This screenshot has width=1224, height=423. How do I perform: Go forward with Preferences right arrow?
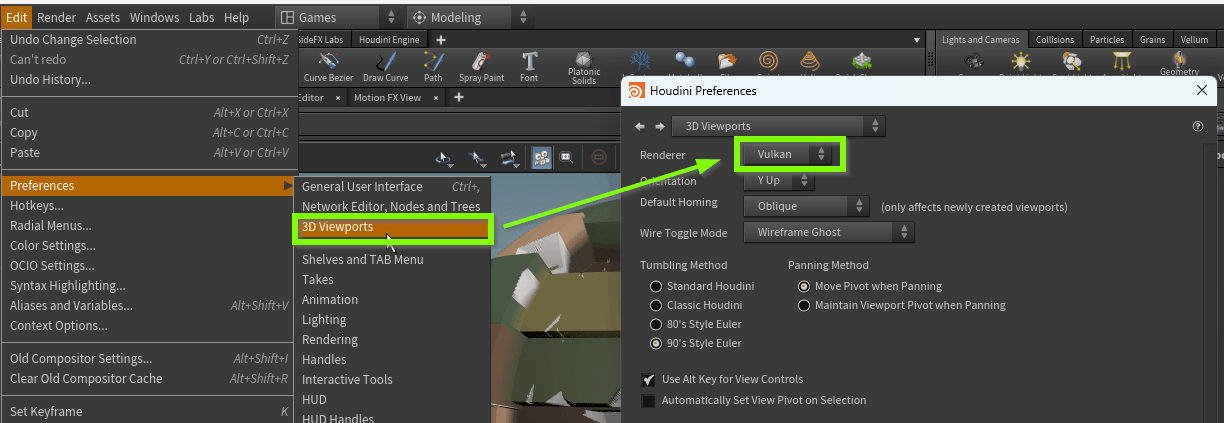click(659, 126)
